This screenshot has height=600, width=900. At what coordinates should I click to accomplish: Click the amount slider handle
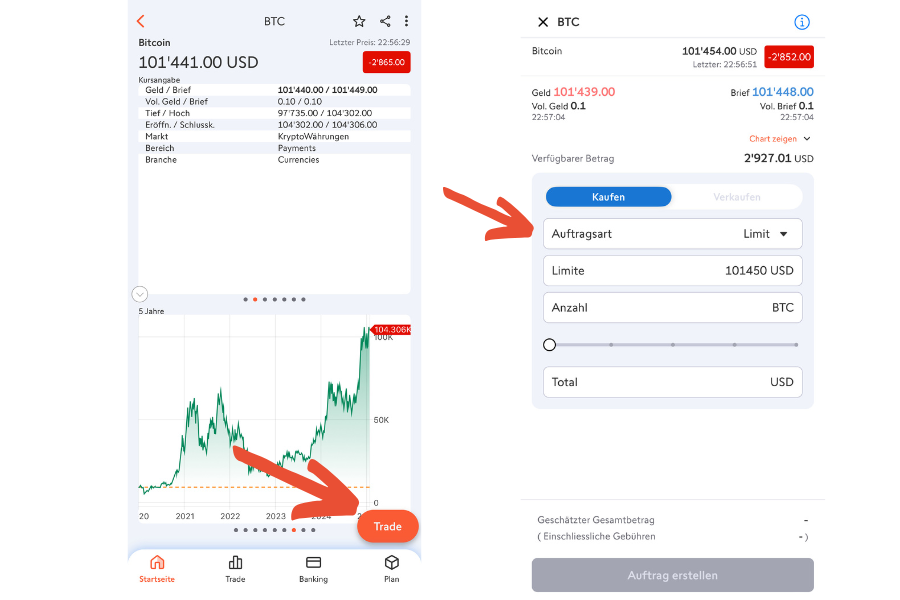(x=549, y=344)
